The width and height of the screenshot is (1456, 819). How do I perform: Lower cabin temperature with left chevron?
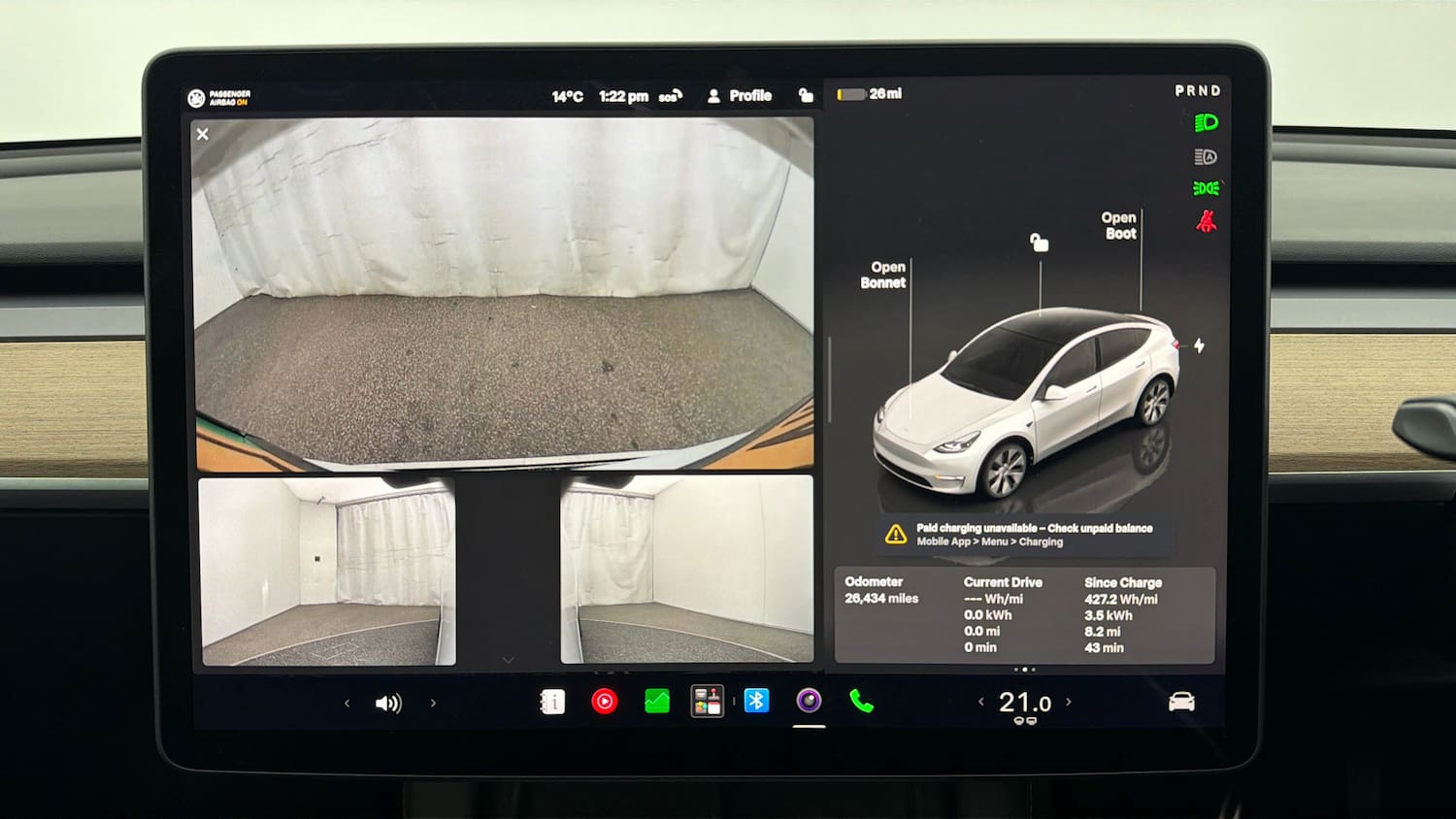[x=980, y=702]
